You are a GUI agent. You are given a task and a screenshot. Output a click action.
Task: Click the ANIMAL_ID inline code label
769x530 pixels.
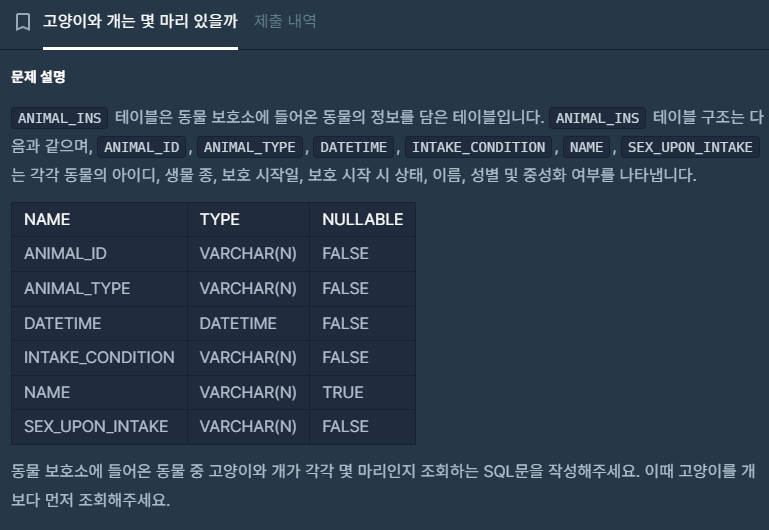pyautogui.click(x=141, y=147)
